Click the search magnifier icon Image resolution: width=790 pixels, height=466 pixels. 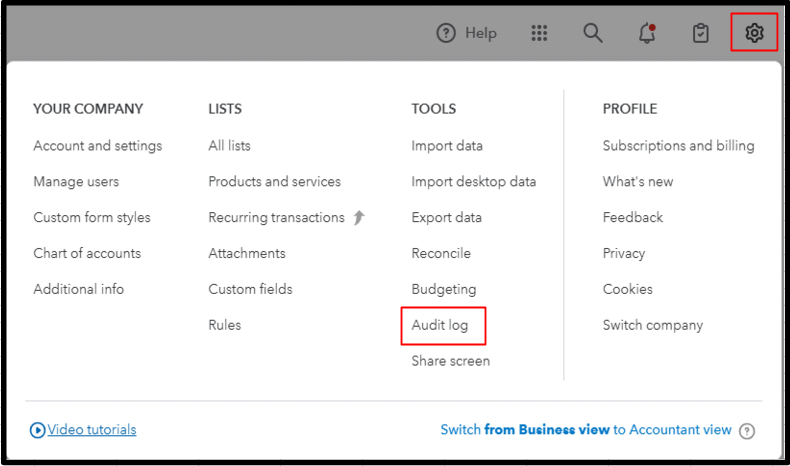(592, 33)
